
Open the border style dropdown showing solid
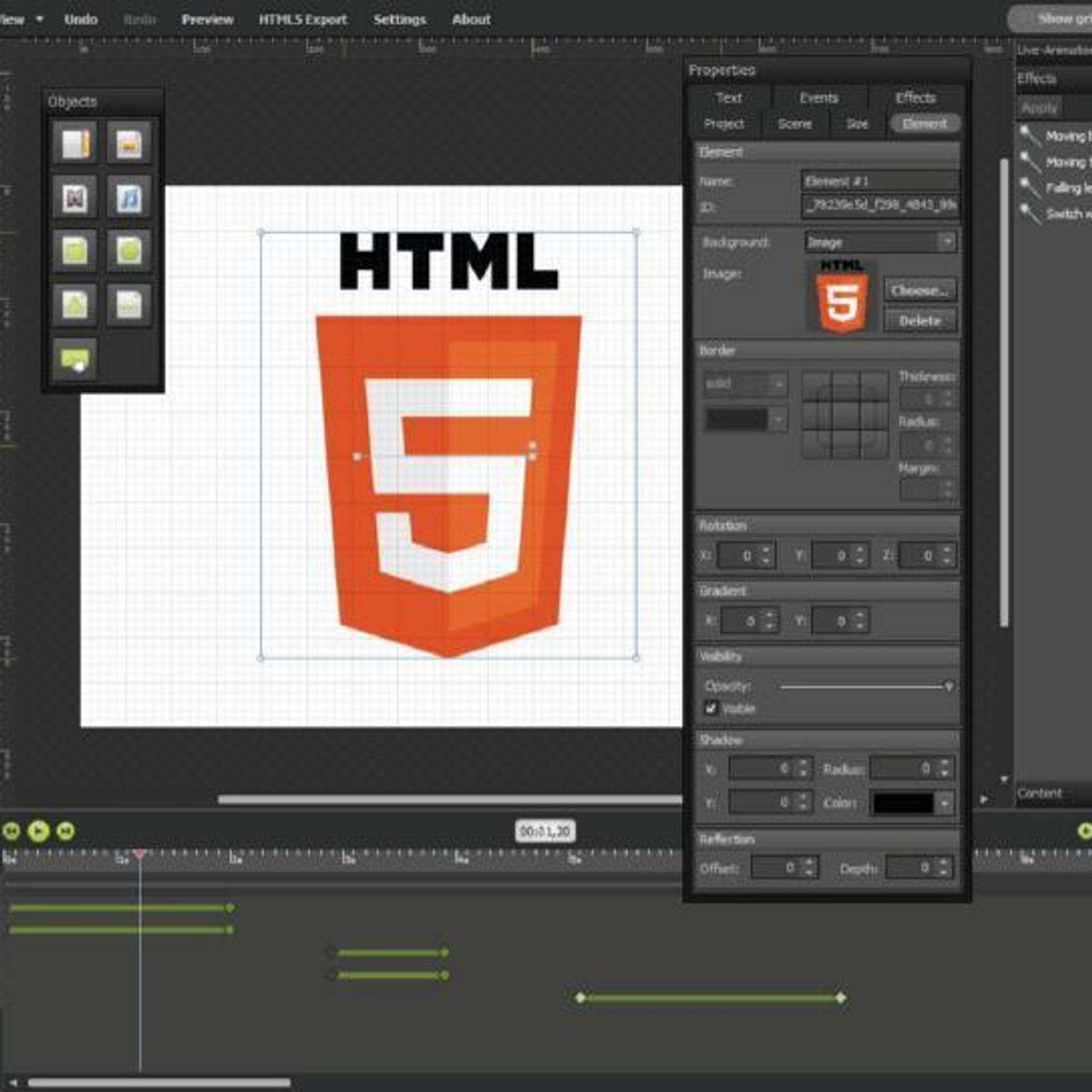point(745,384)
